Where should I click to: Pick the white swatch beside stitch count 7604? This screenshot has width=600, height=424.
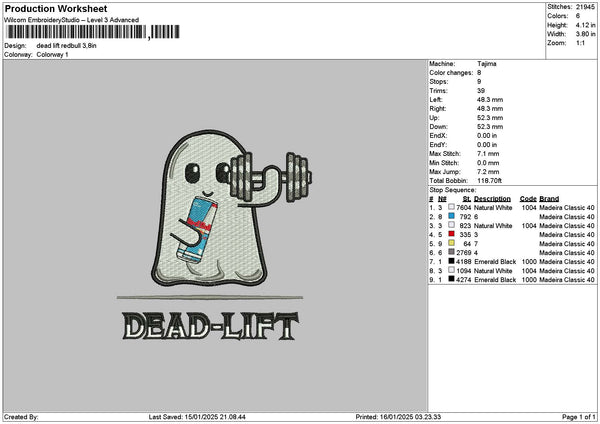point(452,207)
